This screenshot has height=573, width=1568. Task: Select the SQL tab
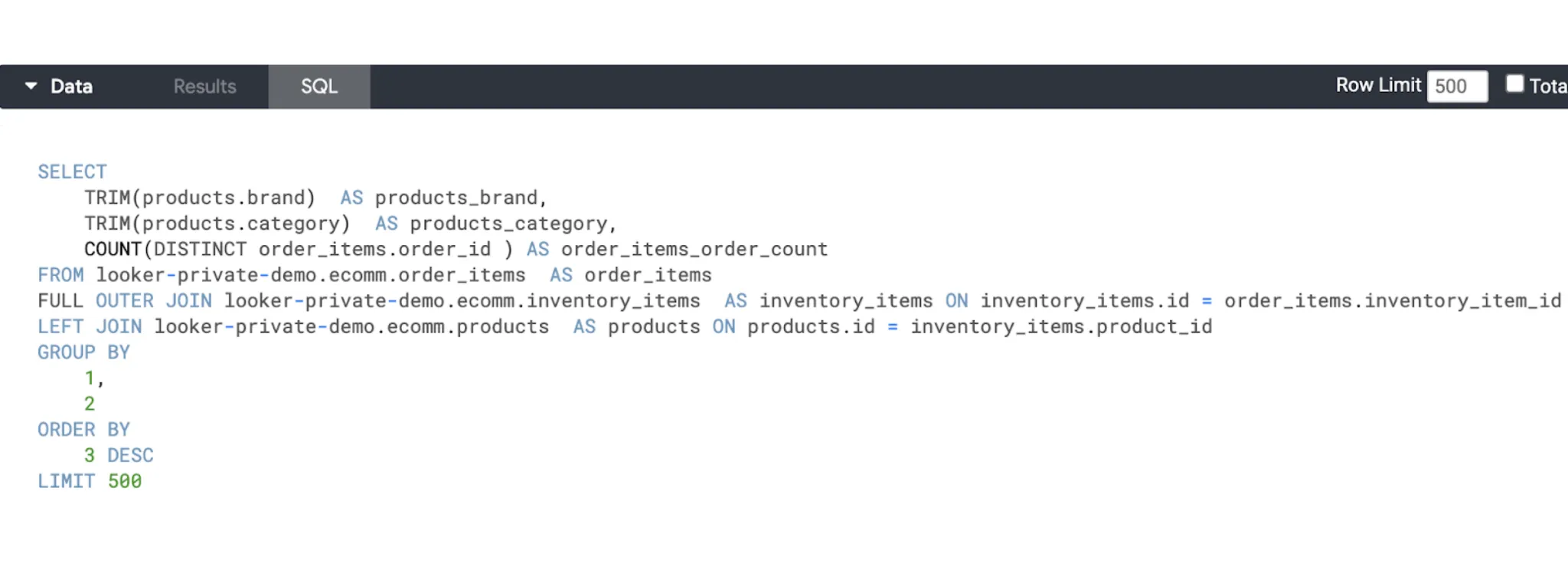[x=318, y=87]
